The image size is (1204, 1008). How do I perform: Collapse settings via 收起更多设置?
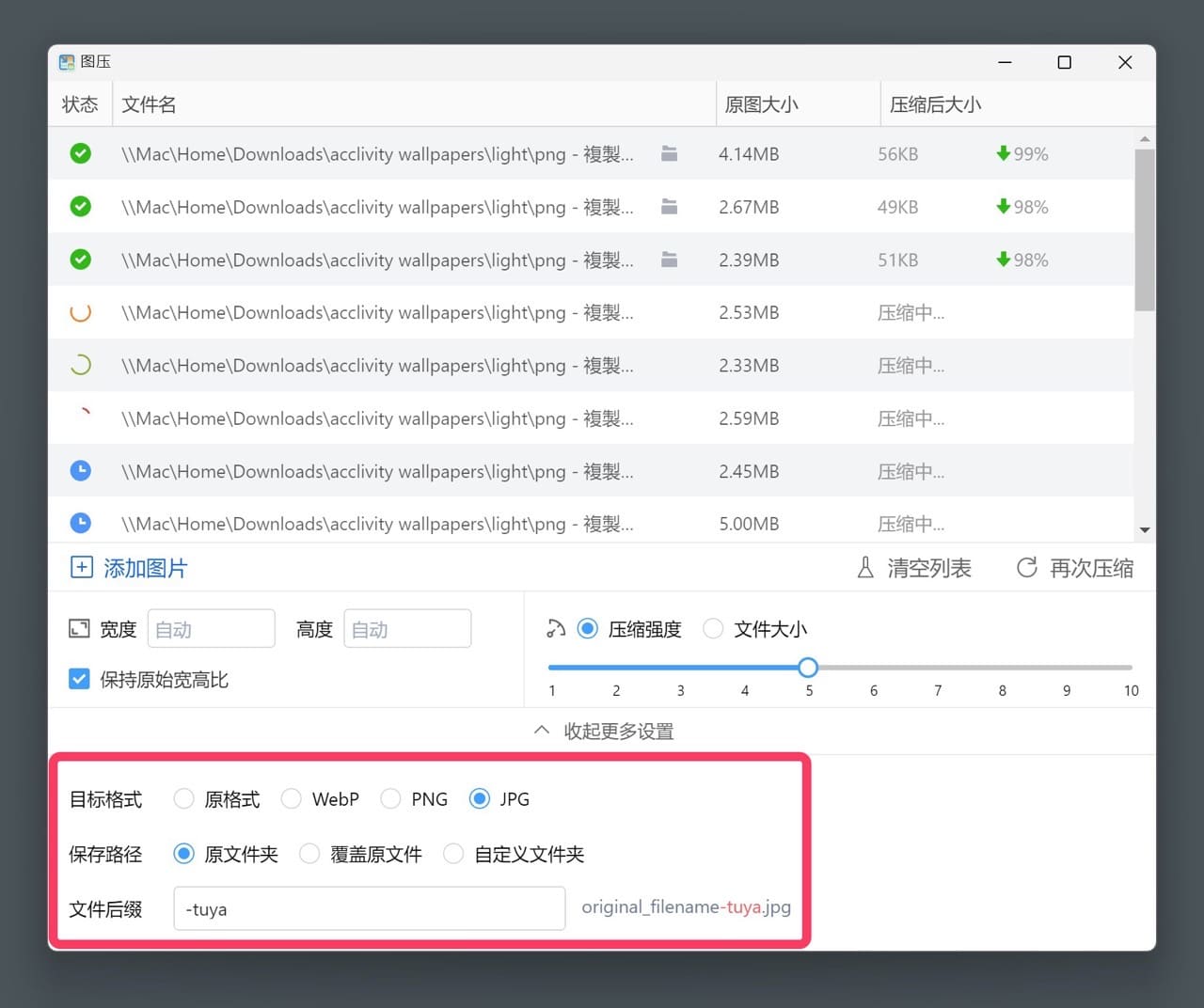pos(604,731)
